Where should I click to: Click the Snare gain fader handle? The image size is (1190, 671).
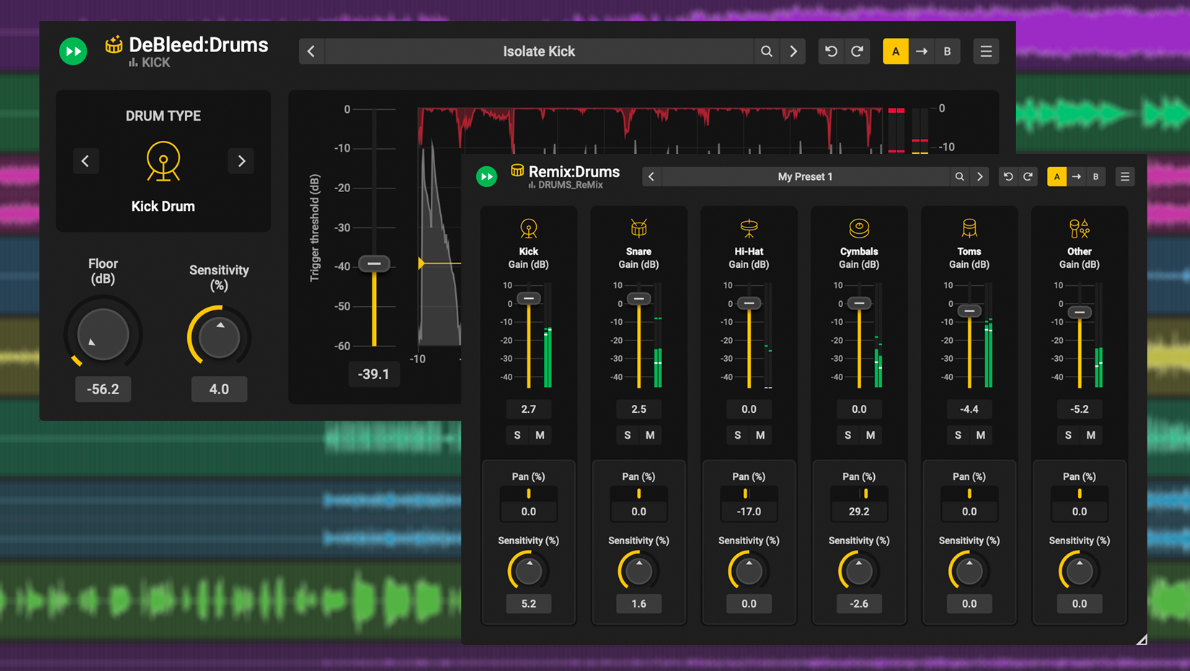click(x=639, y=298)
